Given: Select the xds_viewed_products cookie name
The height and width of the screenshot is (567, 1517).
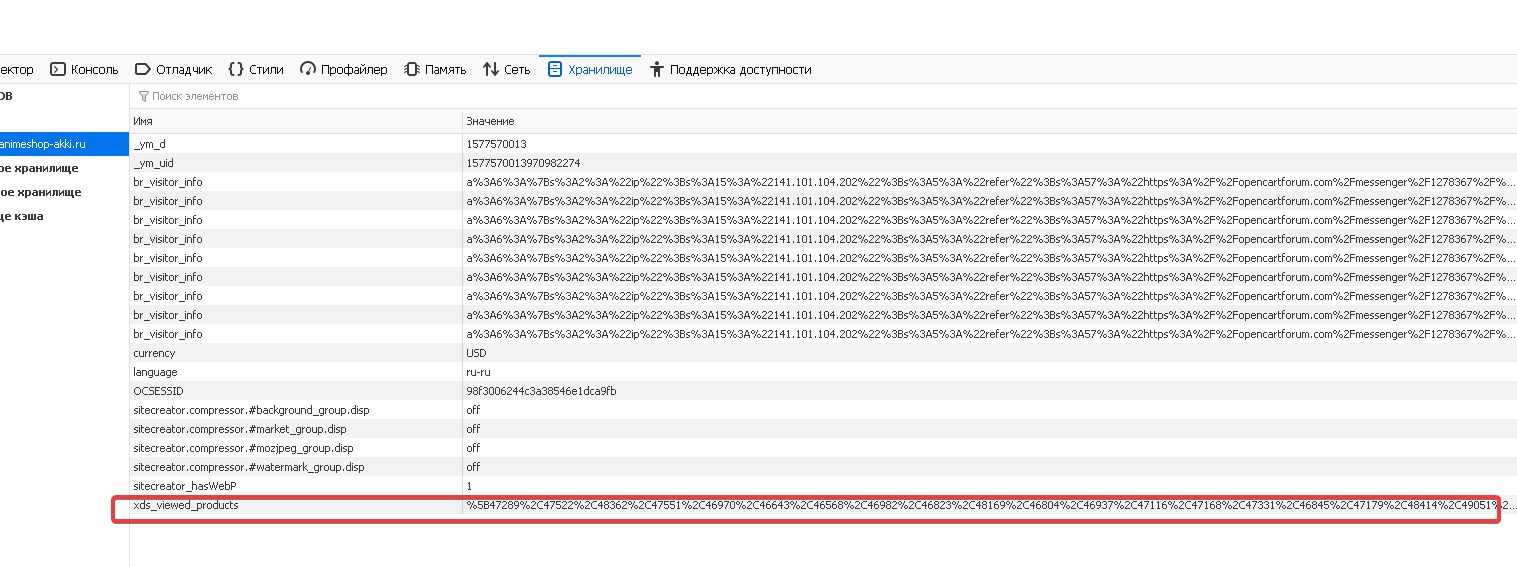Looking at the screenshot, I should pos(186,505).
